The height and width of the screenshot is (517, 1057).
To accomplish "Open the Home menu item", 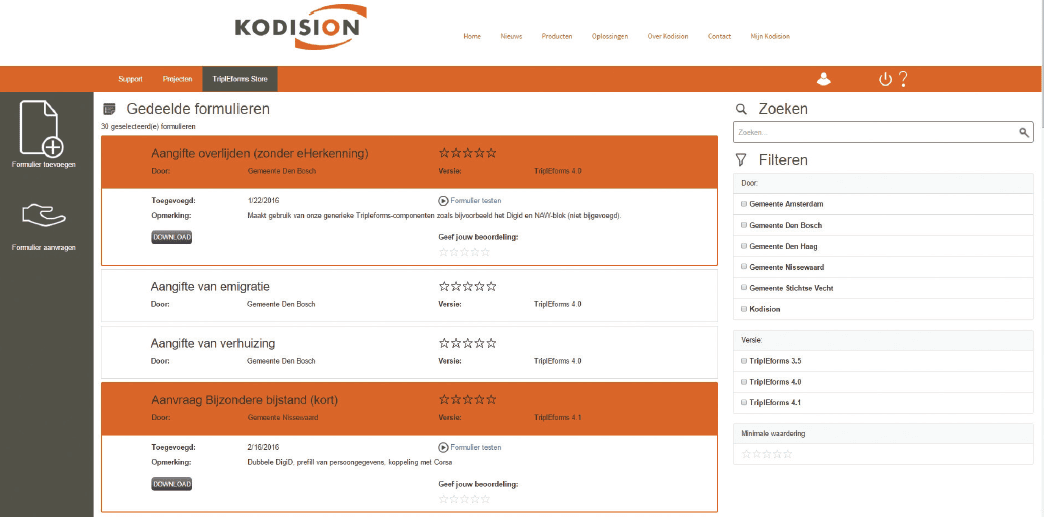I will (472, 36).
